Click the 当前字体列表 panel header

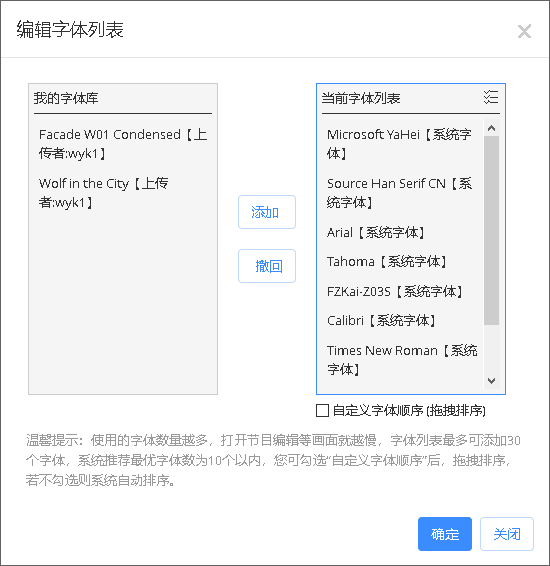(x=361, y=98)
